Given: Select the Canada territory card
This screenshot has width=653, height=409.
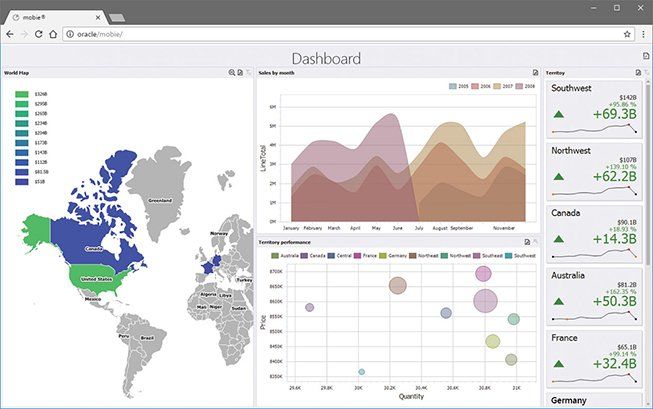Looking at the screenshot, I should 595,230.
